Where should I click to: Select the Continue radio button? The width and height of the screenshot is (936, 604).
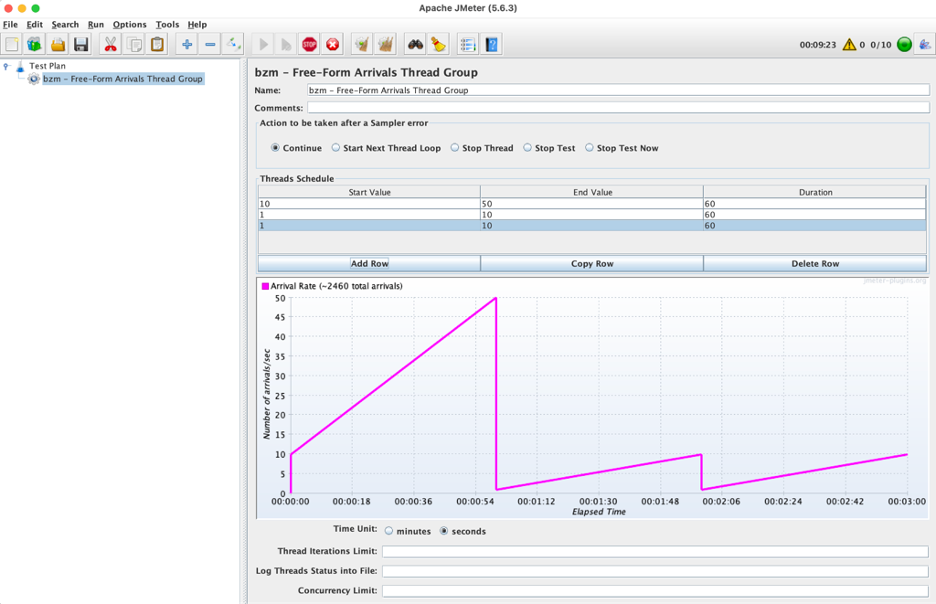275,147
